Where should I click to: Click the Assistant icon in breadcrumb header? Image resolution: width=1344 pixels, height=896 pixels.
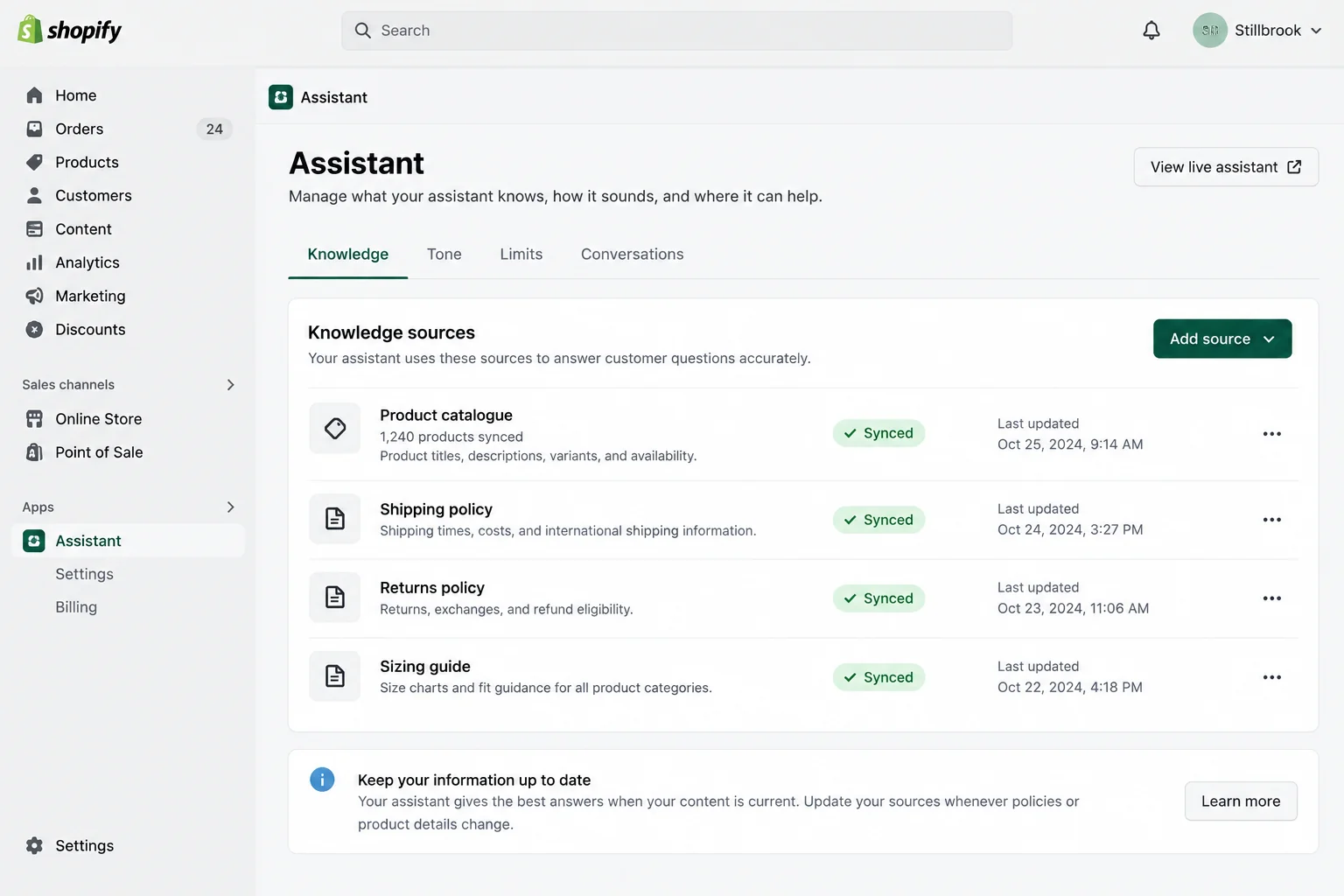pos(281,97)
